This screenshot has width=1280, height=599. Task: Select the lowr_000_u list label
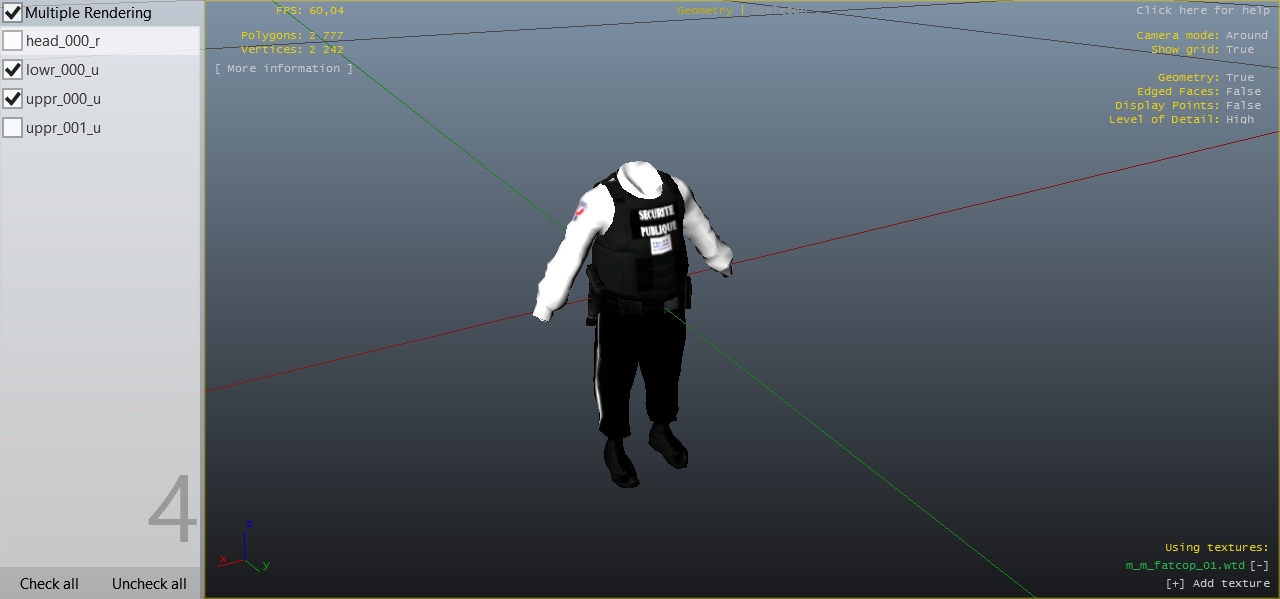[x=62, y=70]
